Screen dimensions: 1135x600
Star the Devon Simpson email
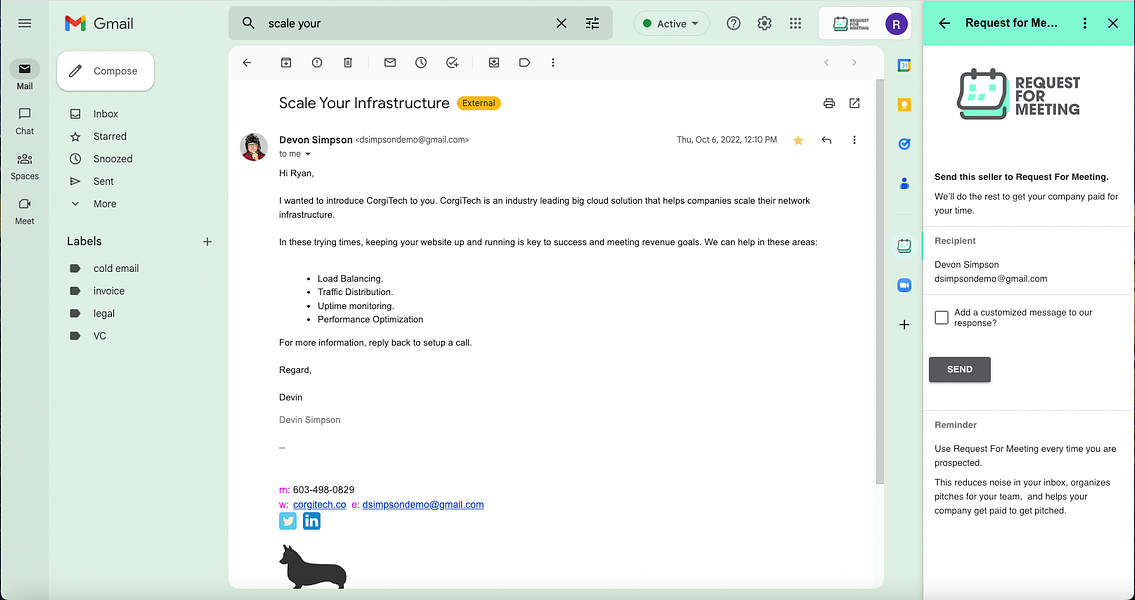(798, 140)
